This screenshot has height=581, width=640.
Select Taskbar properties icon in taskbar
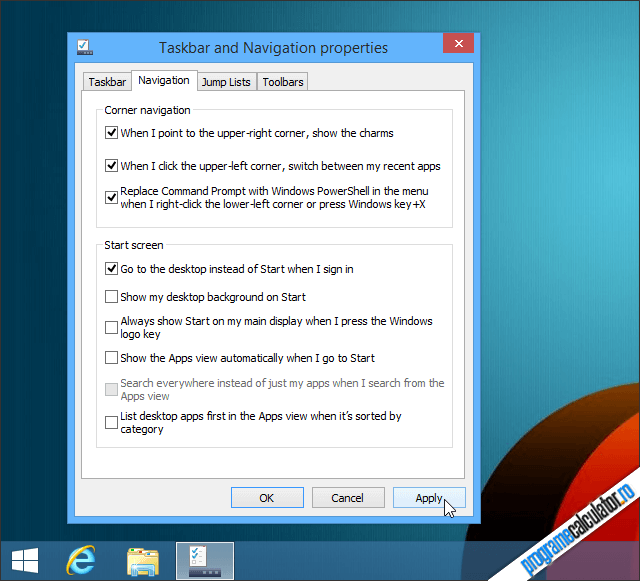click(x=205, y=561)
